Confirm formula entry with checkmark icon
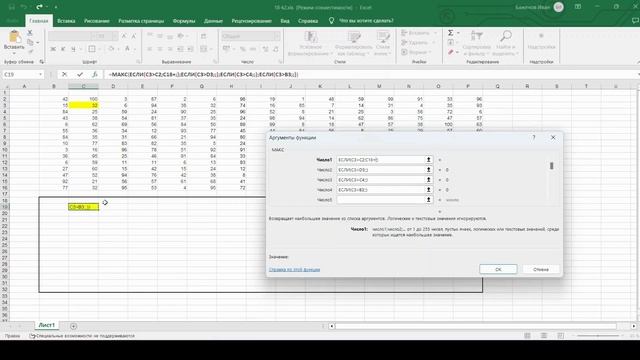The width and height of the screenshot is (640, 360). (80, 74)
